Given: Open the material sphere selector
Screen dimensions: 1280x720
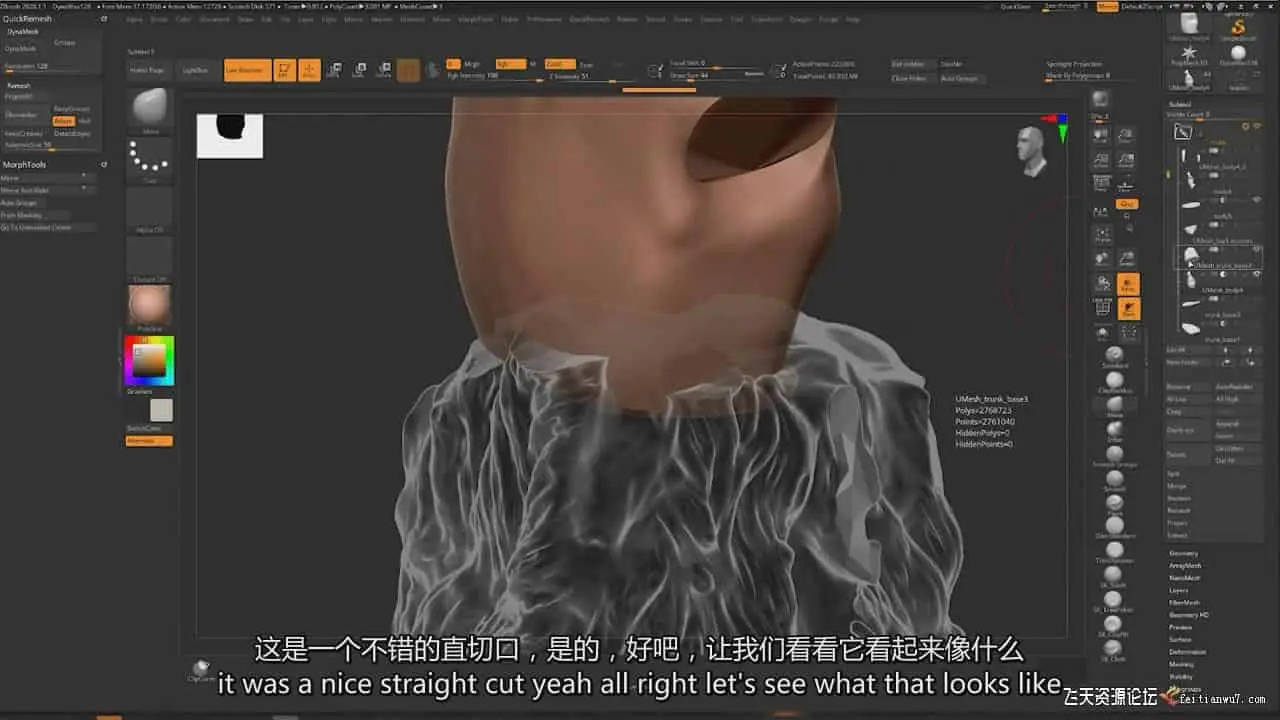Looking at the screenshot, I should coord(149,307).
